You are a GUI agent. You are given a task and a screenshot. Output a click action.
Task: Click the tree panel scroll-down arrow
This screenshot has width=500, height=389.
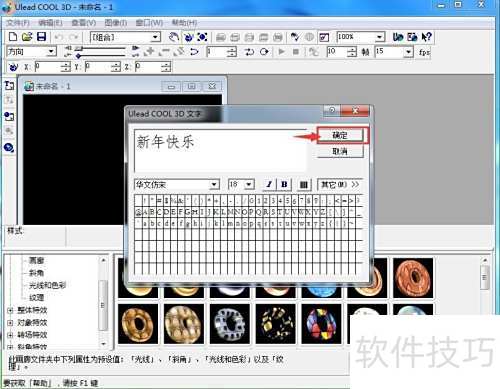pyautogui.click(x=103, y=343)
